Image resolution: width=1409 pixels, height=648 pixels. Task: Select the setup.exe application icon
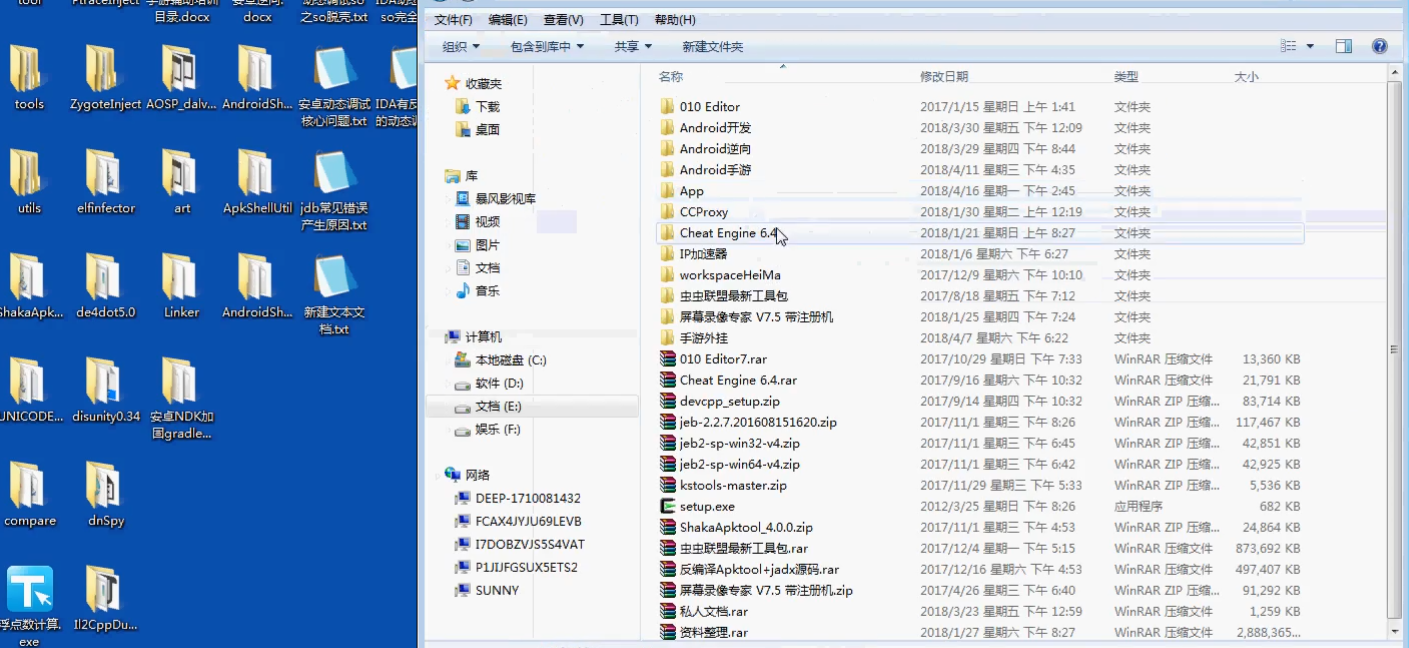click(x=668, y=506)
